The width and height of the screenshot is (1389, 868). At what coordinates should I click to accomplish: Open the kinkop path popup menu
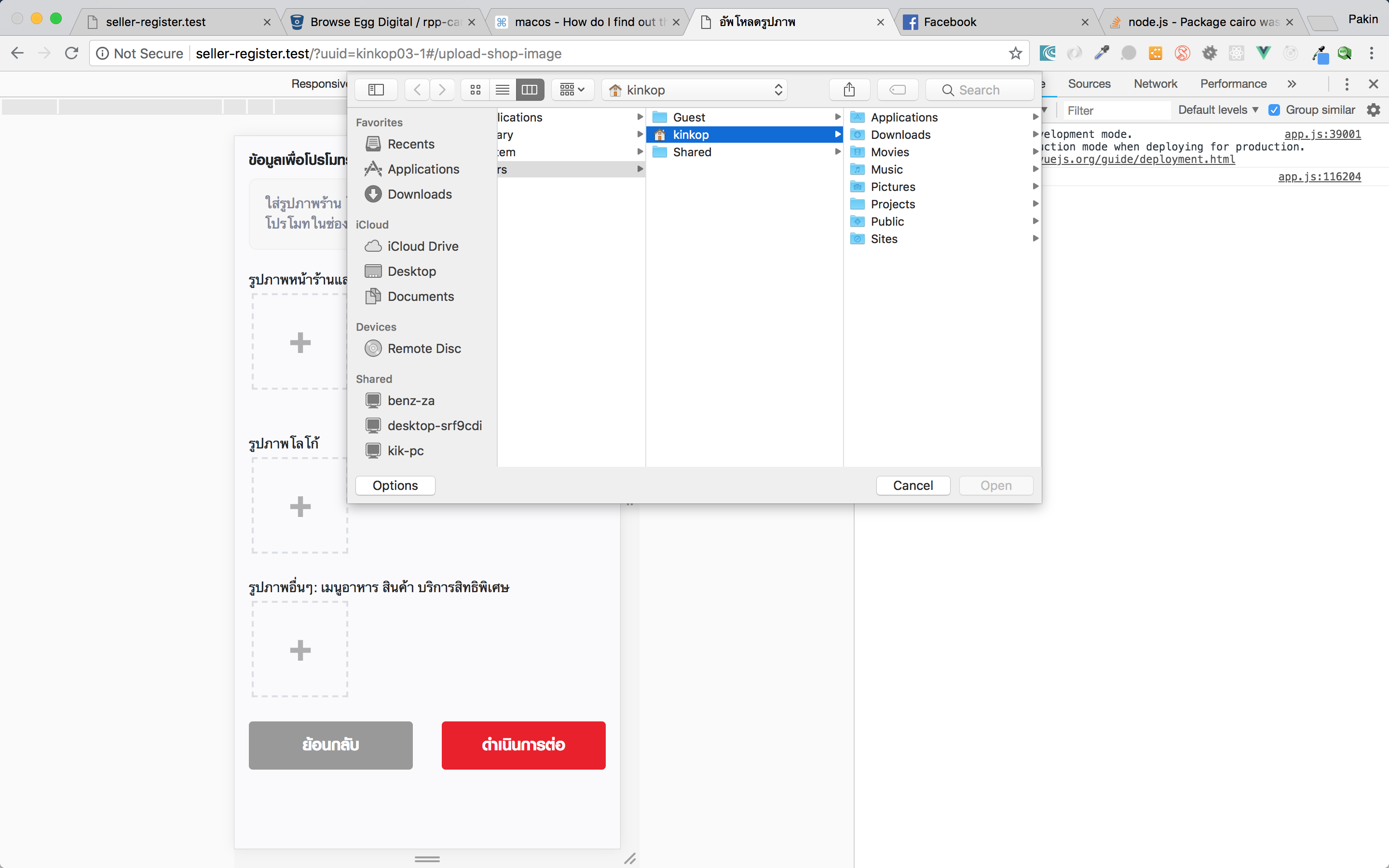(x=694, y=90)
